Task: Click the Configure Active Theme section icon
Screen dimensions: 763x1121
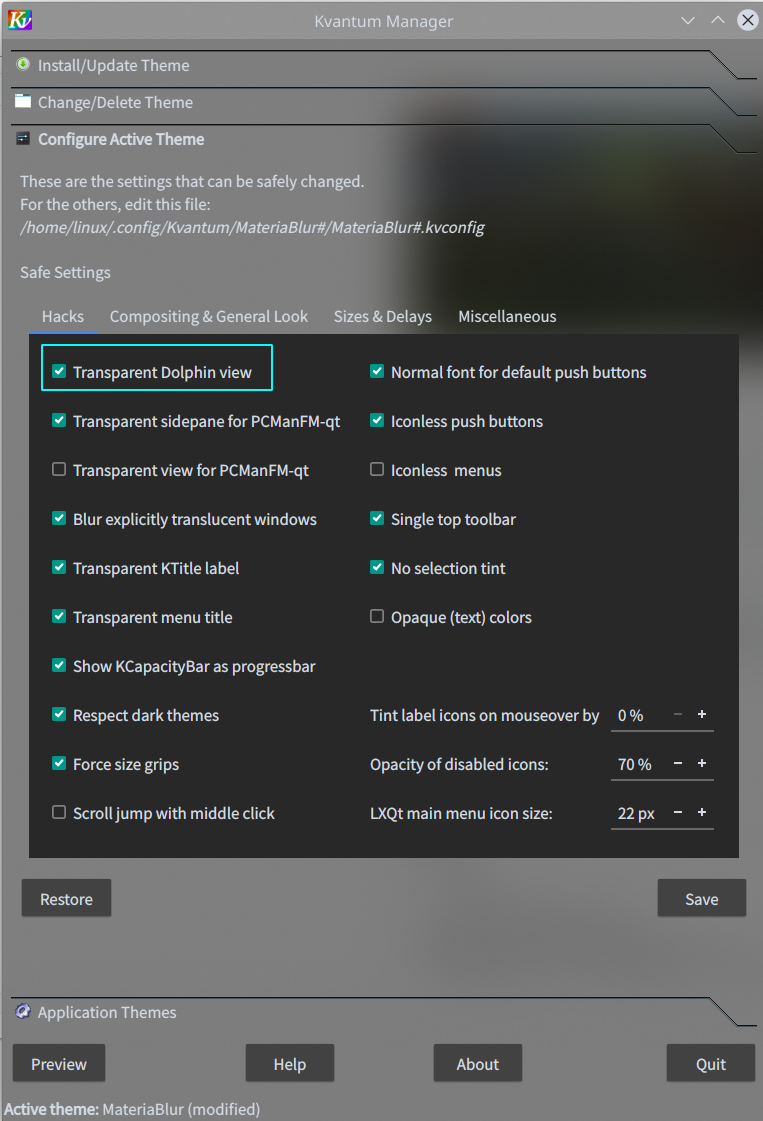Action: (23, 139)
